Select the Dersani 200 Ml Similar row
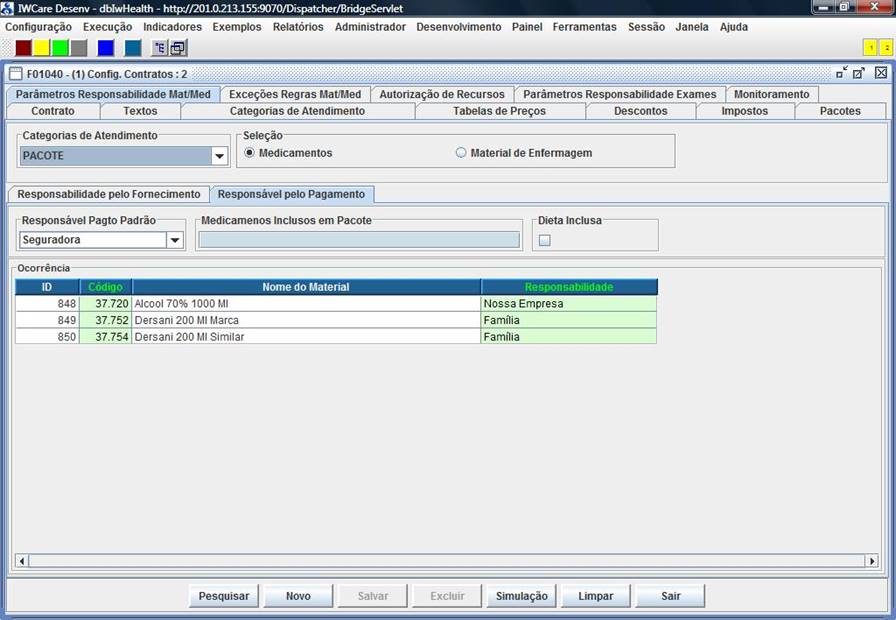896x620 pixels. [x=336, y=337]
